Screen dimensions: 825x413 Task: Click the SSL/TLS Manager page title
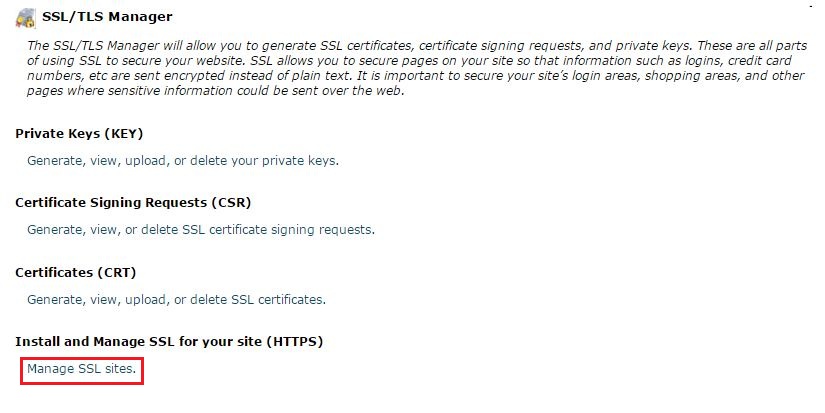(107, 17)
